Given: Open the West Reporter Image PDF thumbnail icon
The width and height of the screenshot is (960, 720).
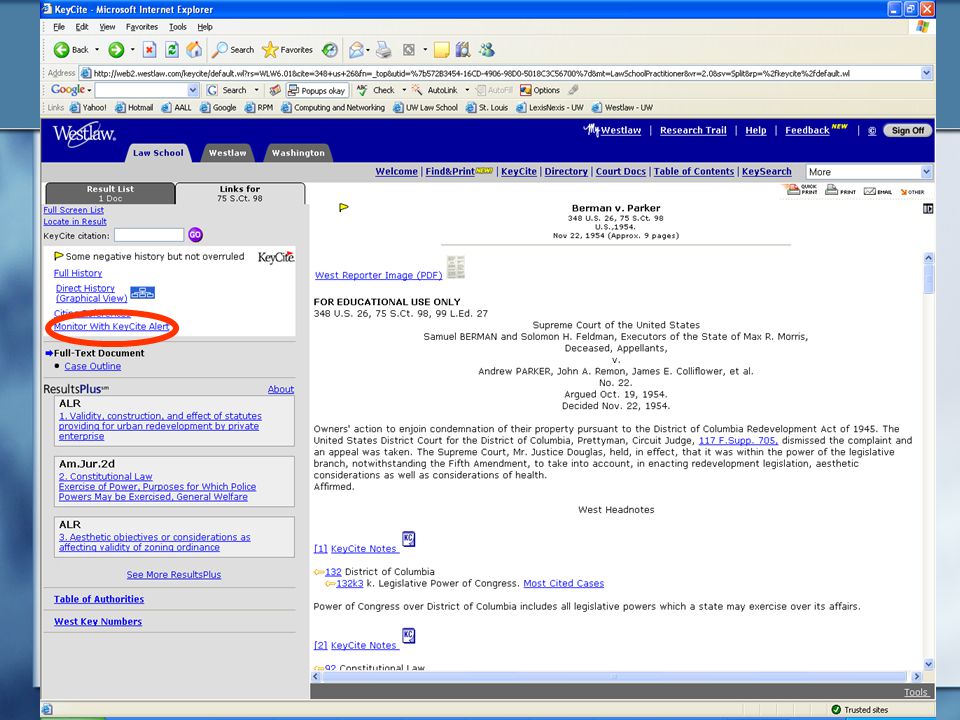Looking at the screenshot, I should [456, 267].
